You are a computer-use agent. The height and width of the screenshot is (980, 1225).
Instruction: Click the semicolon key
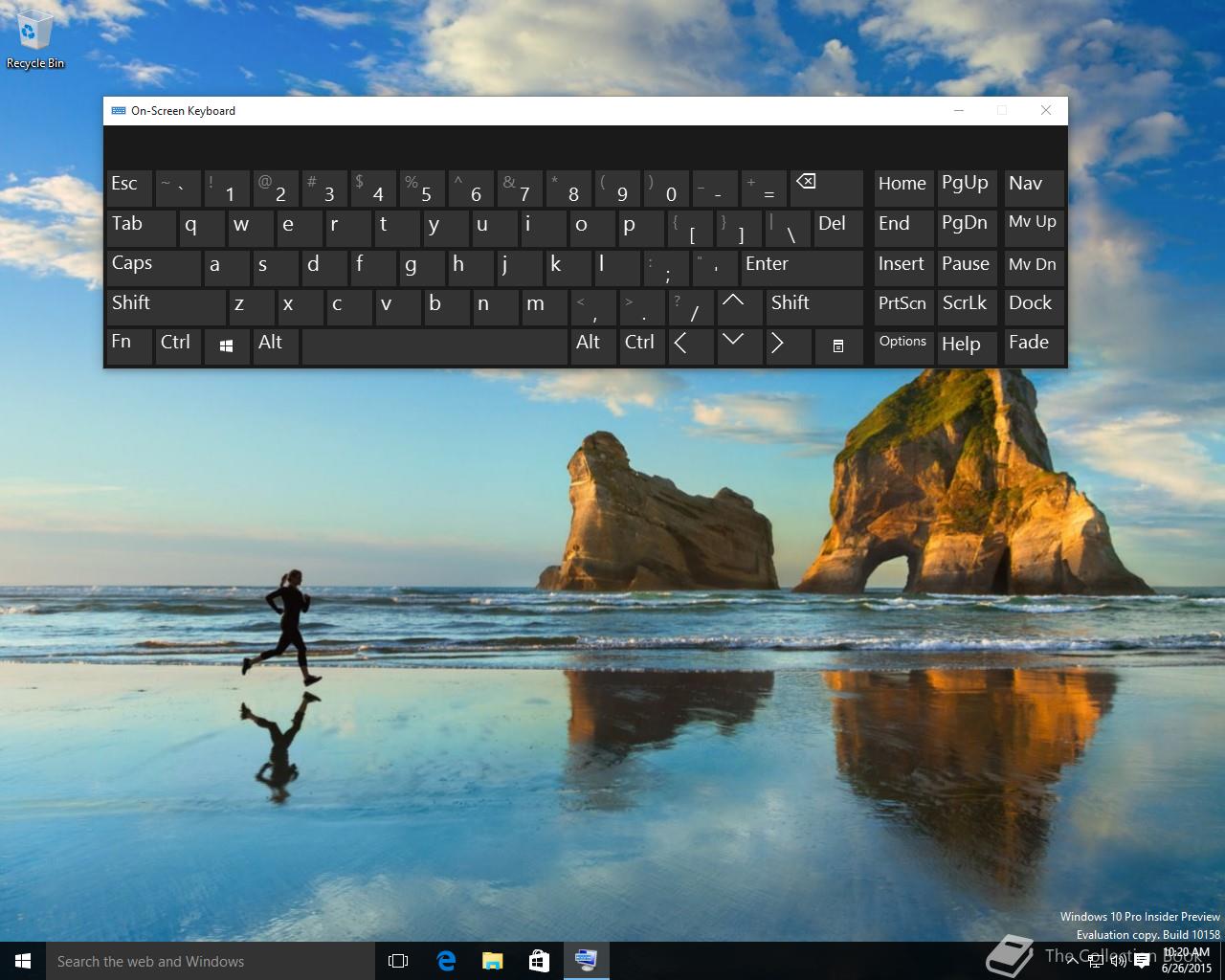665,268
